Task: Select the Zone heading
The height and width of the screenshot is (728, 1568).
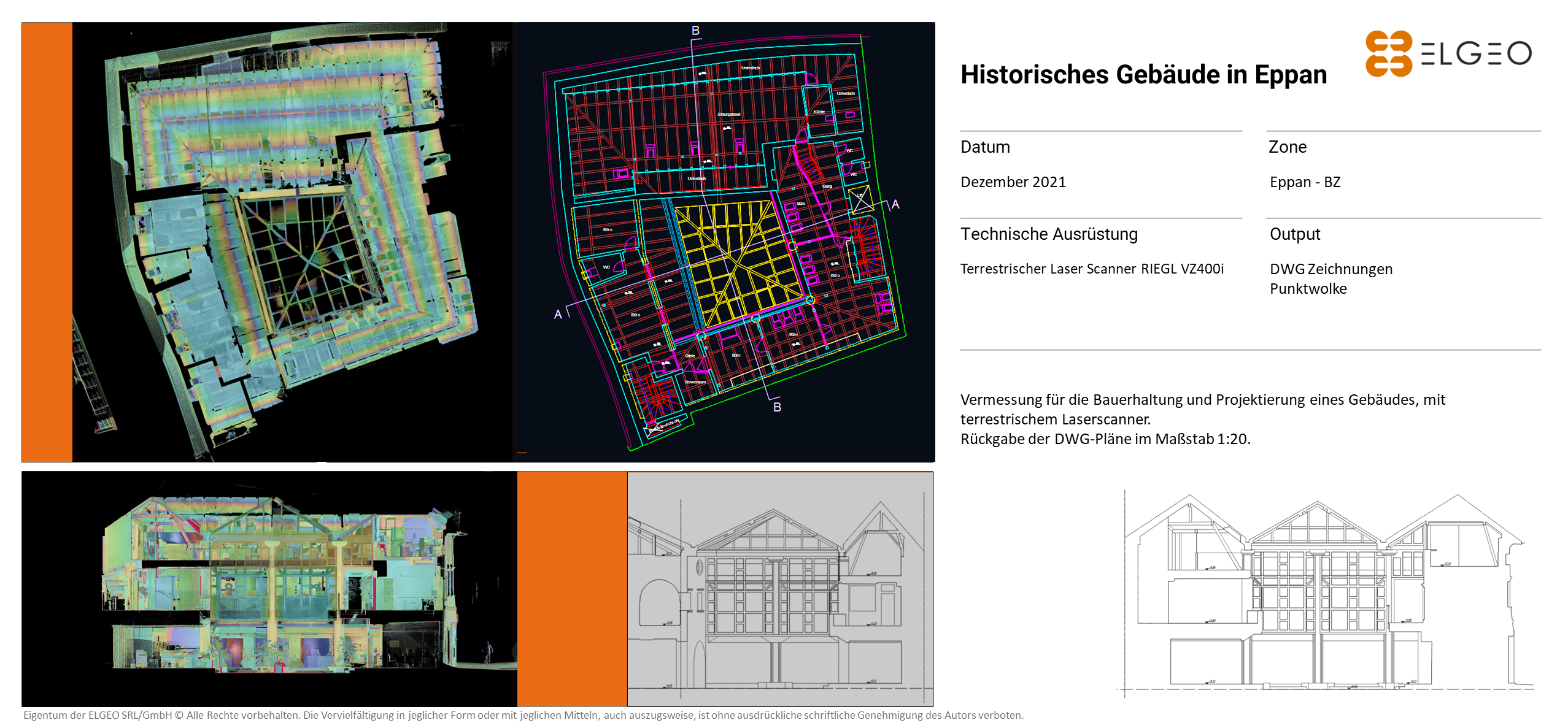Action: click(1288, 147)
